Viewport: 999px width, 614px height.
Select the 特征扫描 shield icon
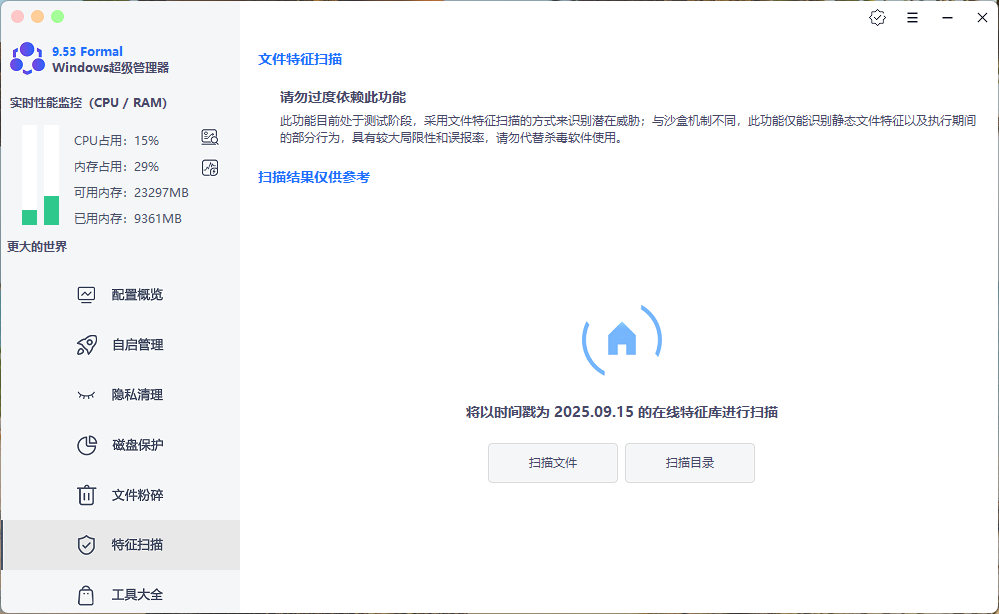[88, 545]
